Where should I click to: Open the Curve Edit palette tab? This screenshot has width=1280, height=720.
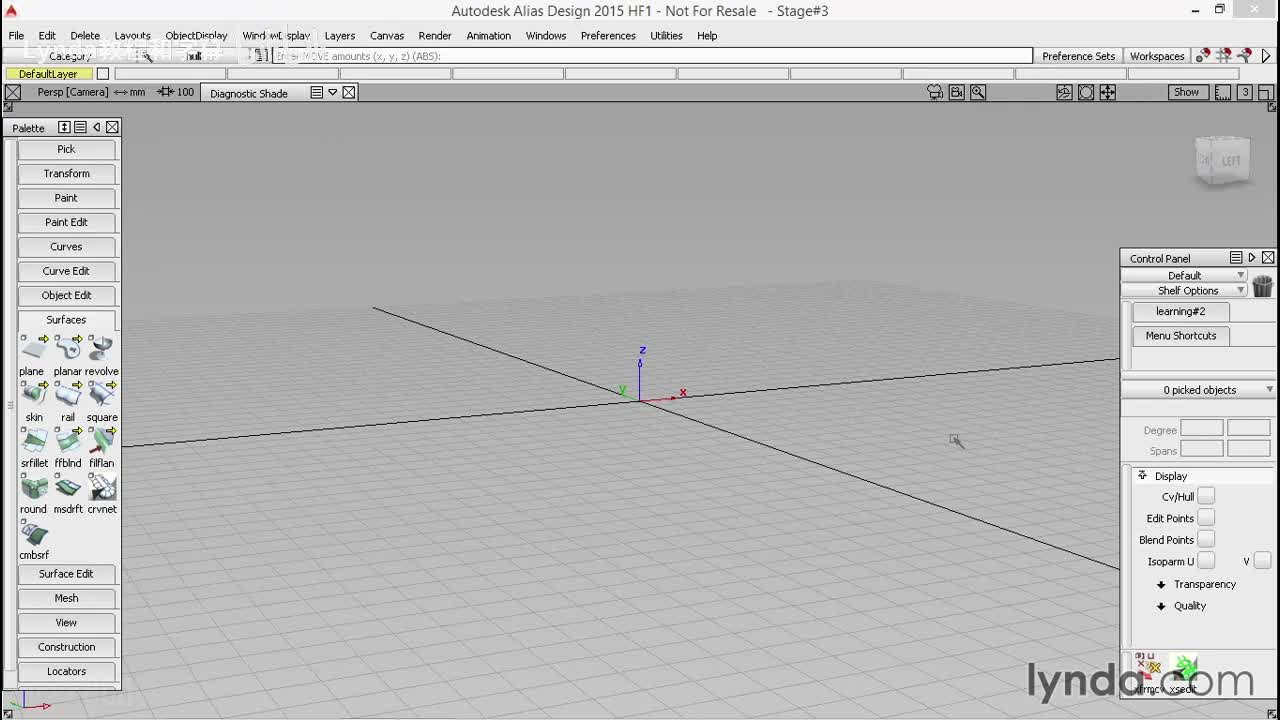(66, 271)
